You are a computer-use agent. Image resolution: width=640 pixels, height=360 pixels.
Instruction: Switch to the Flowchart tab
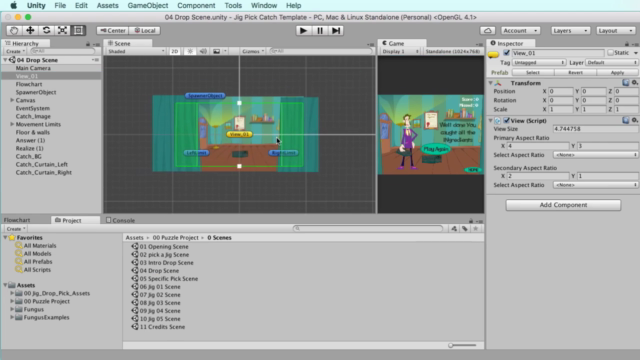17,220
